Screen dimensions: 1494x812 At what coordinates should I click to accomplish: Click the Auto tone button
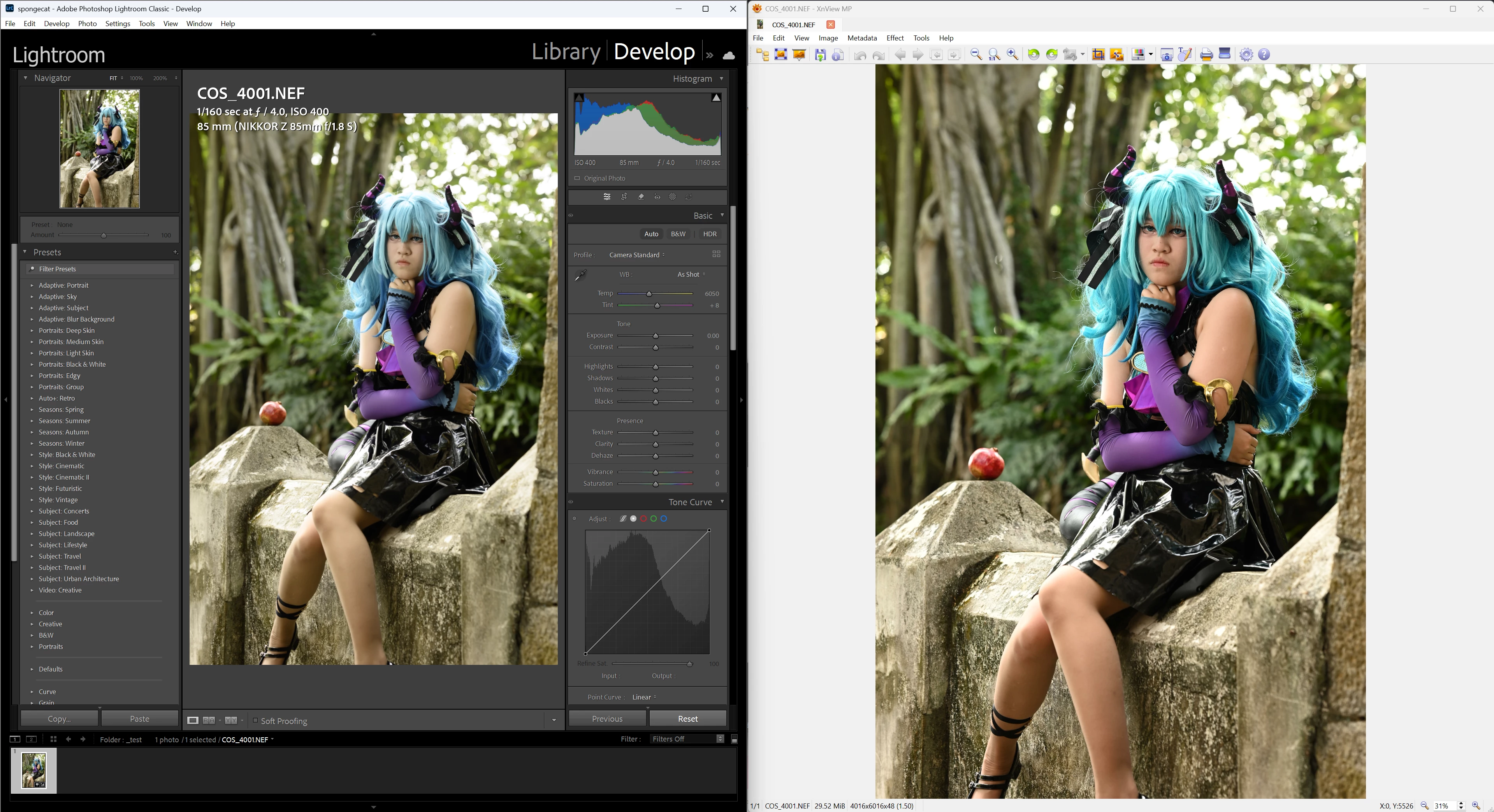pos(651,234)
